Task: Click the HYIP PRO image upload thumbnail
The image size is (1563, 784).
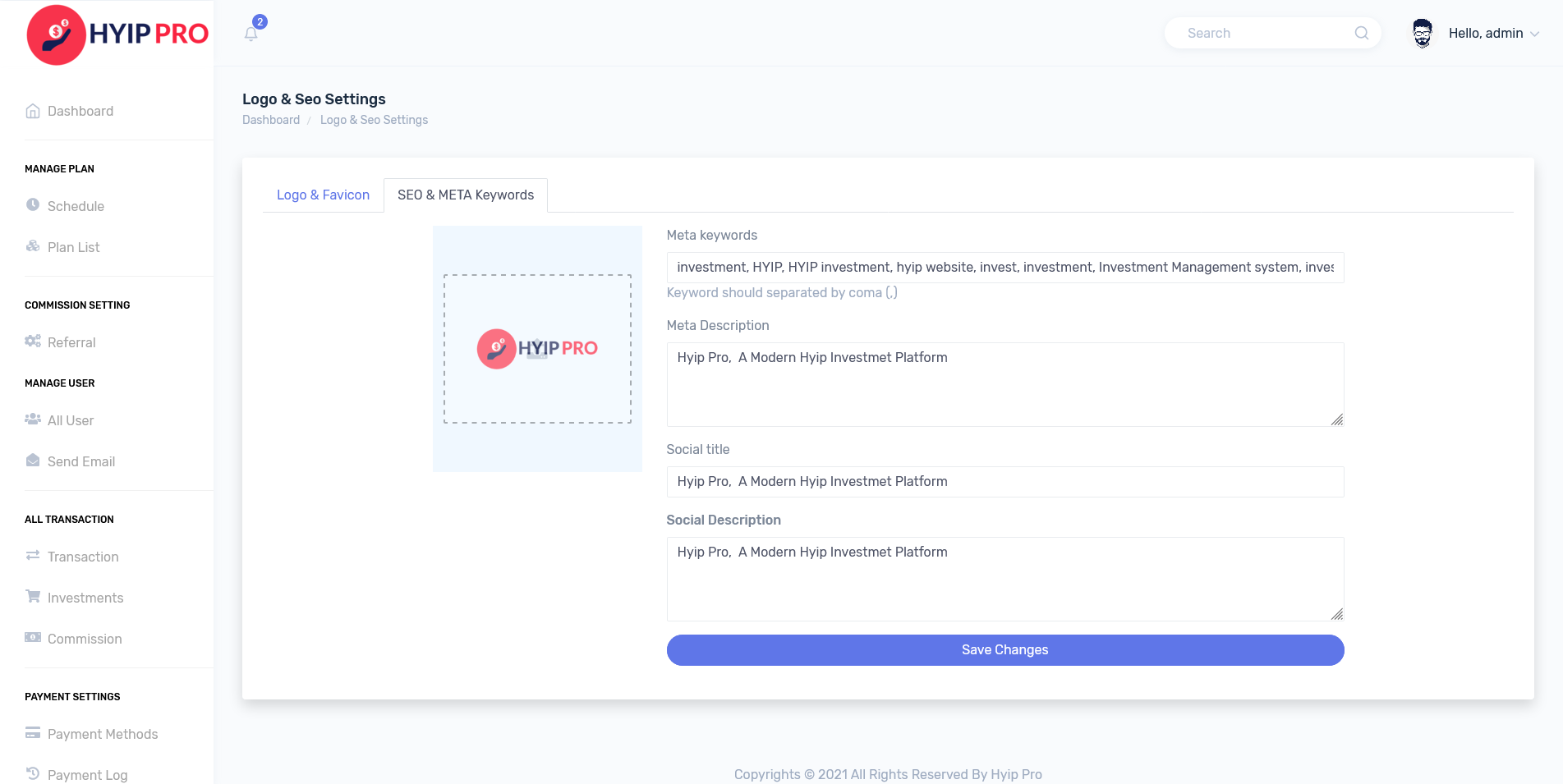Action: tap(537, 349)
